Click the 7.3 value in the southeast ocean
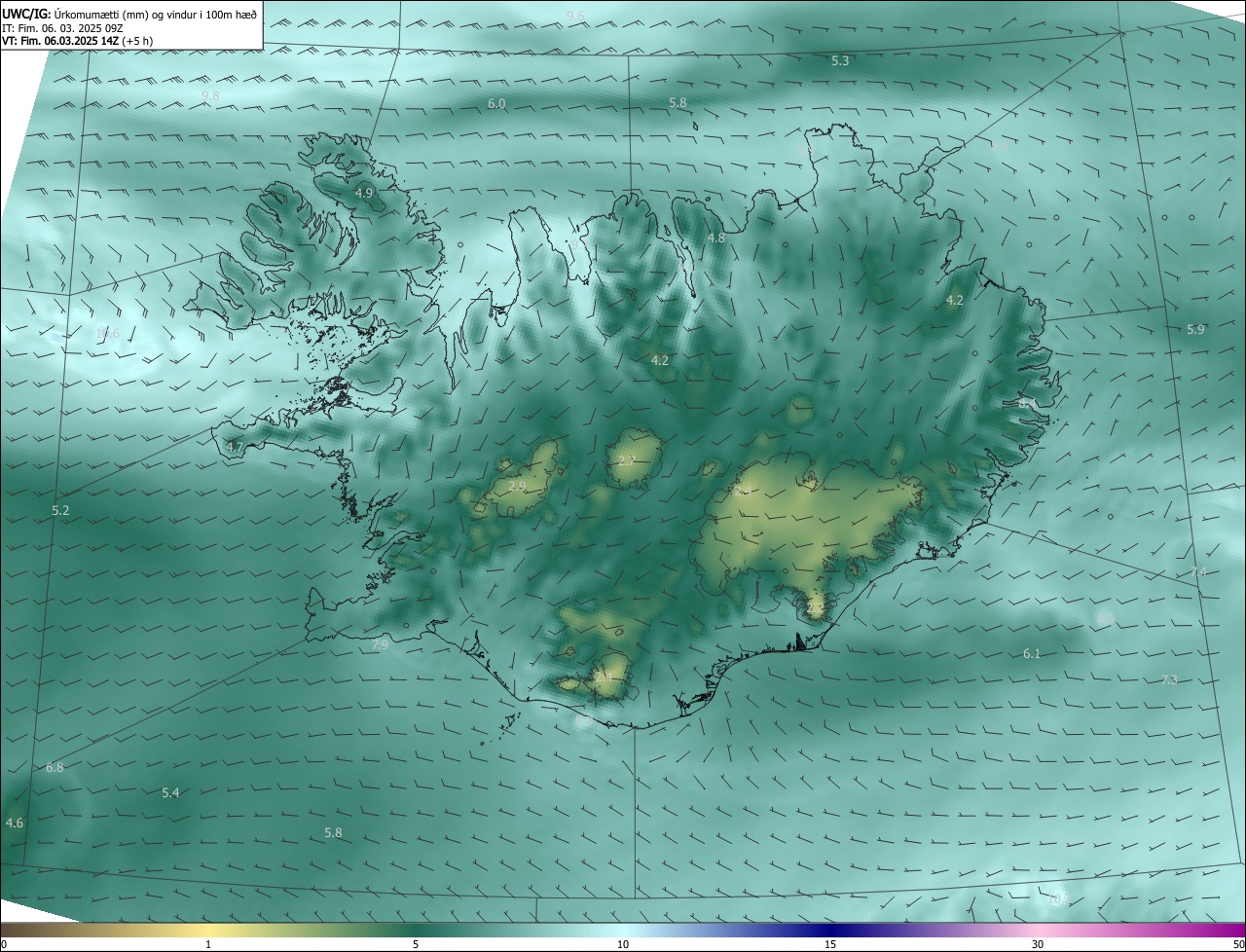The width and height of the screenshot is (1246, 952). coord(1169,679)
